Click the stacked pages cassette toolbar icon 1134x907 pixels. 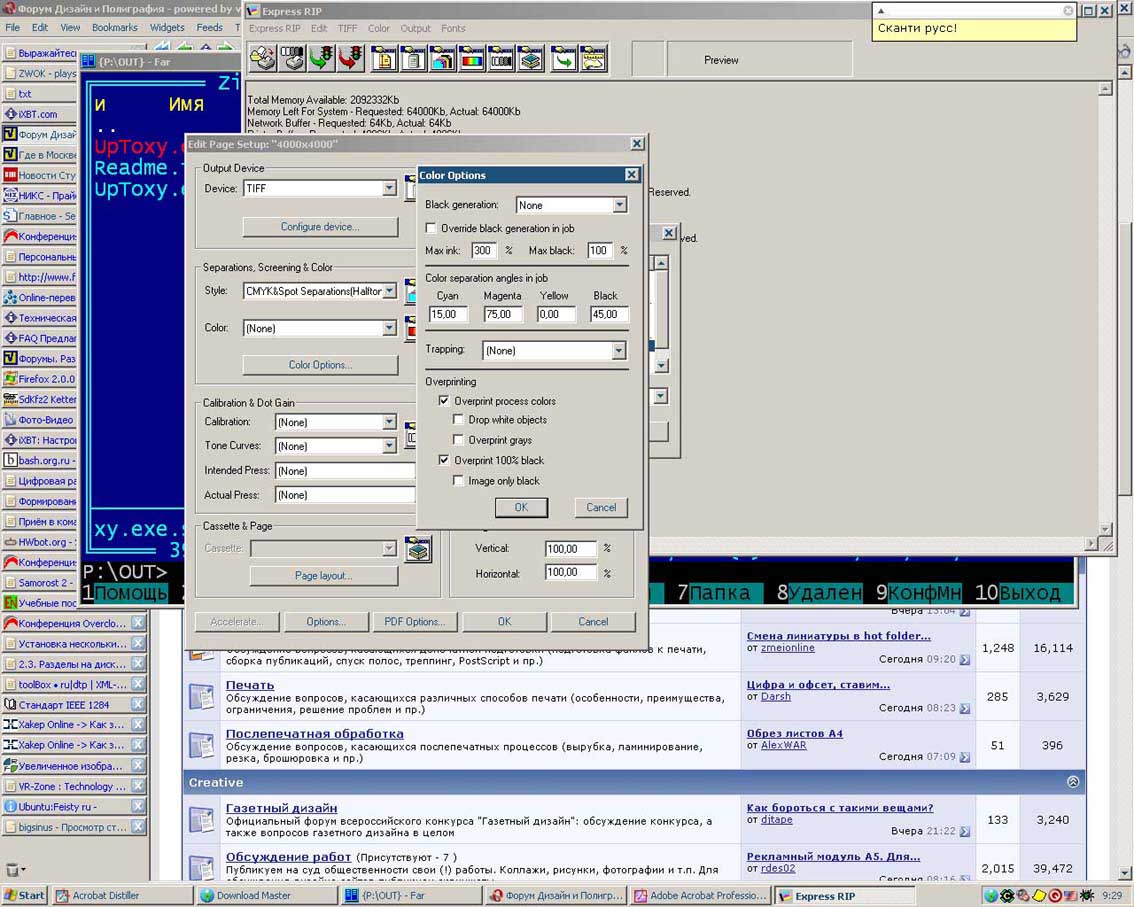(530, 59)
